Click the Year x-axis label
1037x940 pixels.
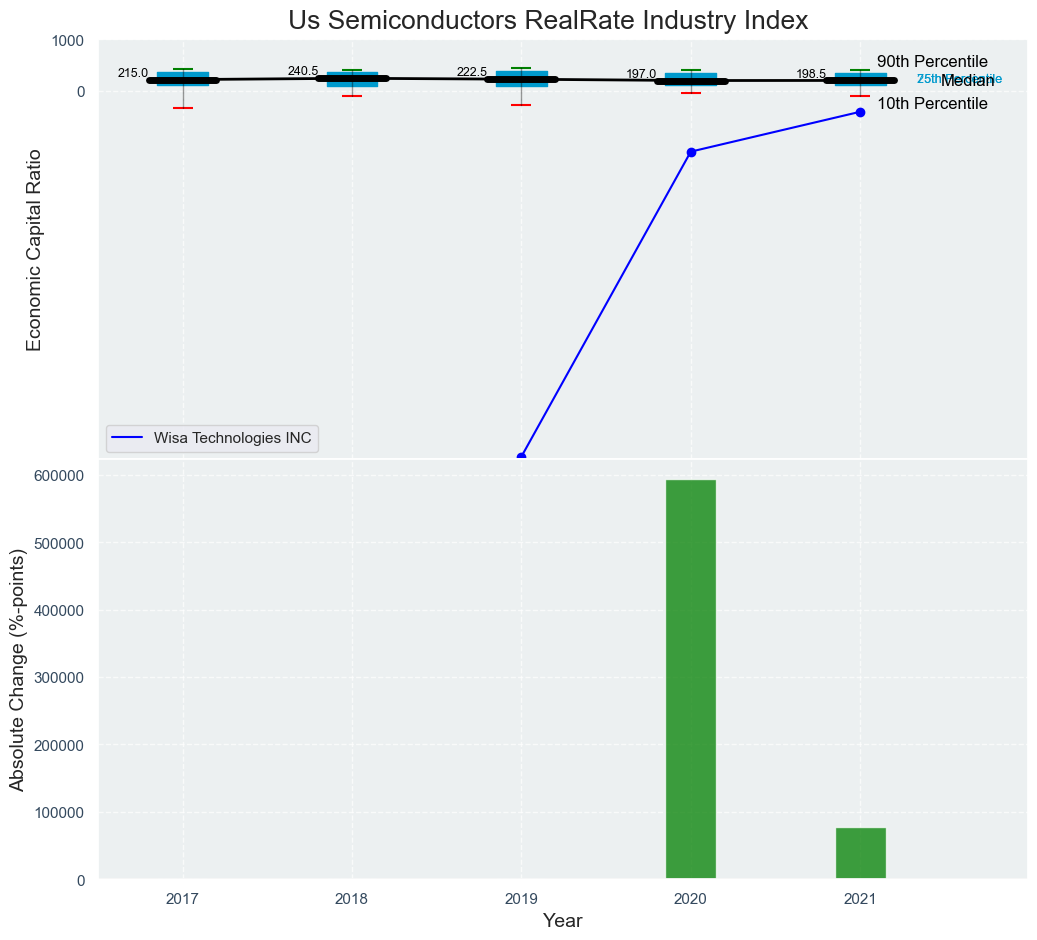tap(562, 921)
